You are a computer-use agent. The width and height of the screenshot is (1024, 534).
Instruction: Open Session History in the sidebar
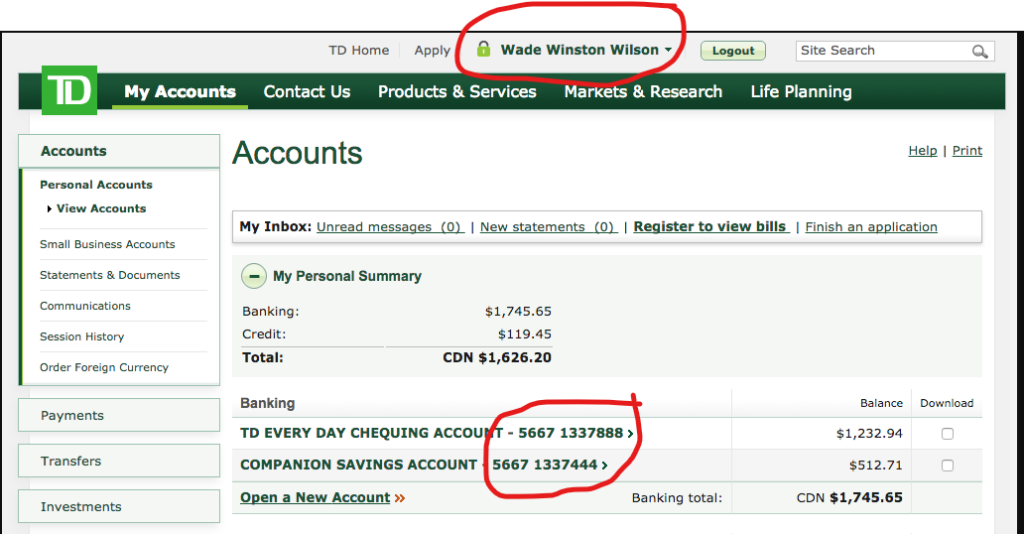[82, 337]
